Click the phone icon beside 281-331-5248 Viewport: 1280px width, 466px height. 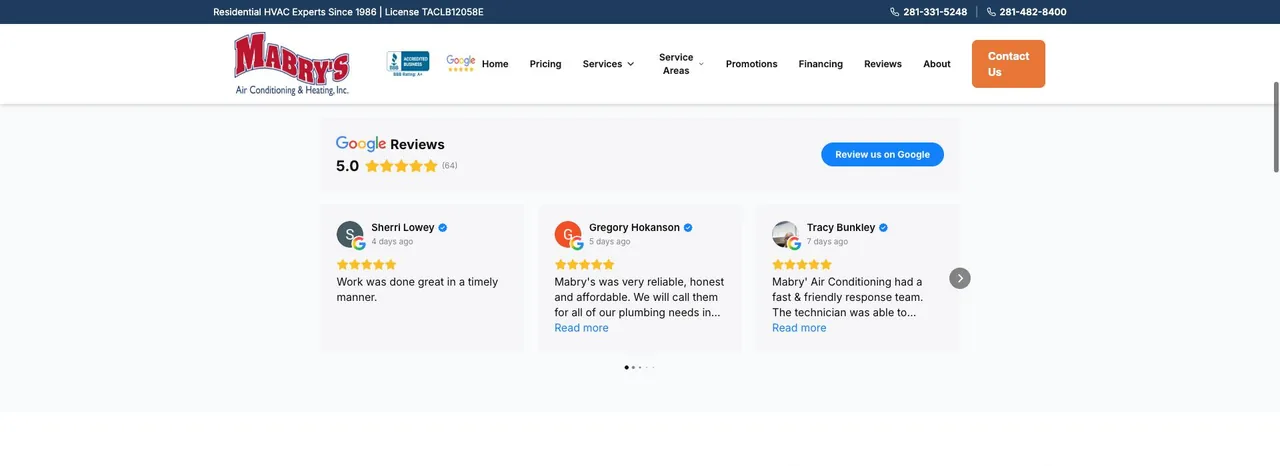click(895, 12)
